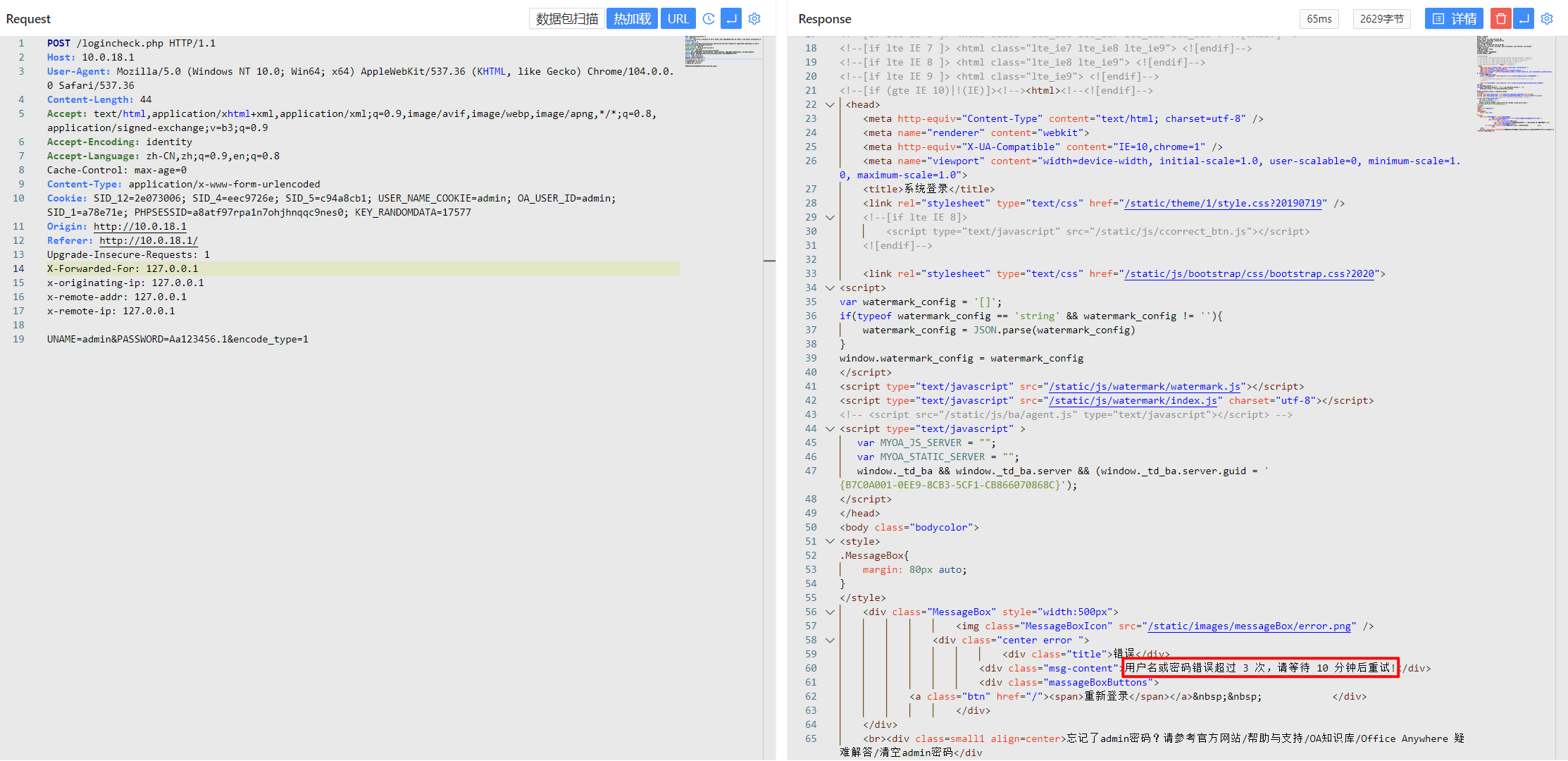Collapse the IE 8 comment fold at line 29
This screenshot has height=761, width=1568.
[x=830, y=218]
